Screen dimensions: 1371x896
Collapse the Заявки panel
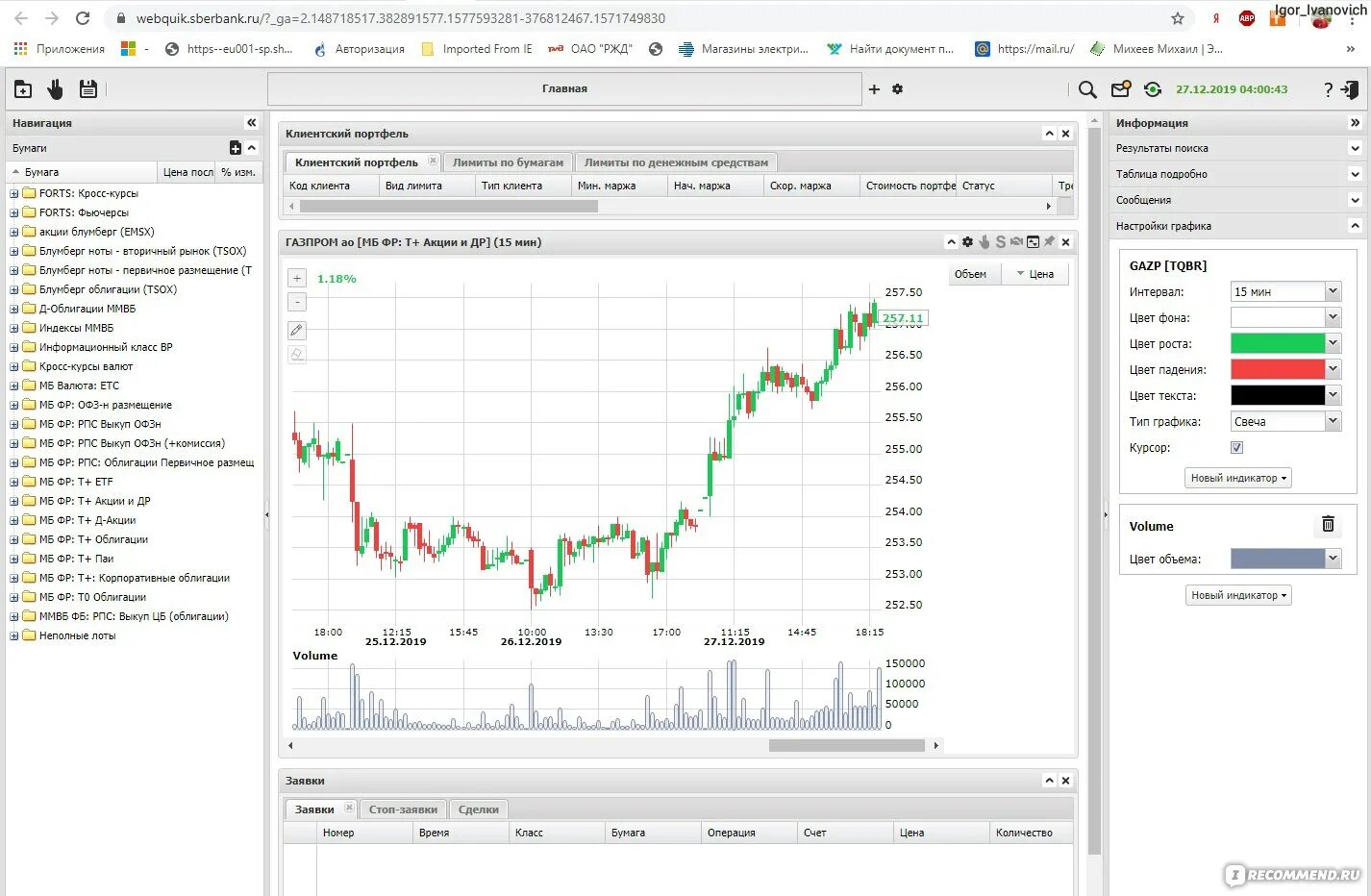1050,781
